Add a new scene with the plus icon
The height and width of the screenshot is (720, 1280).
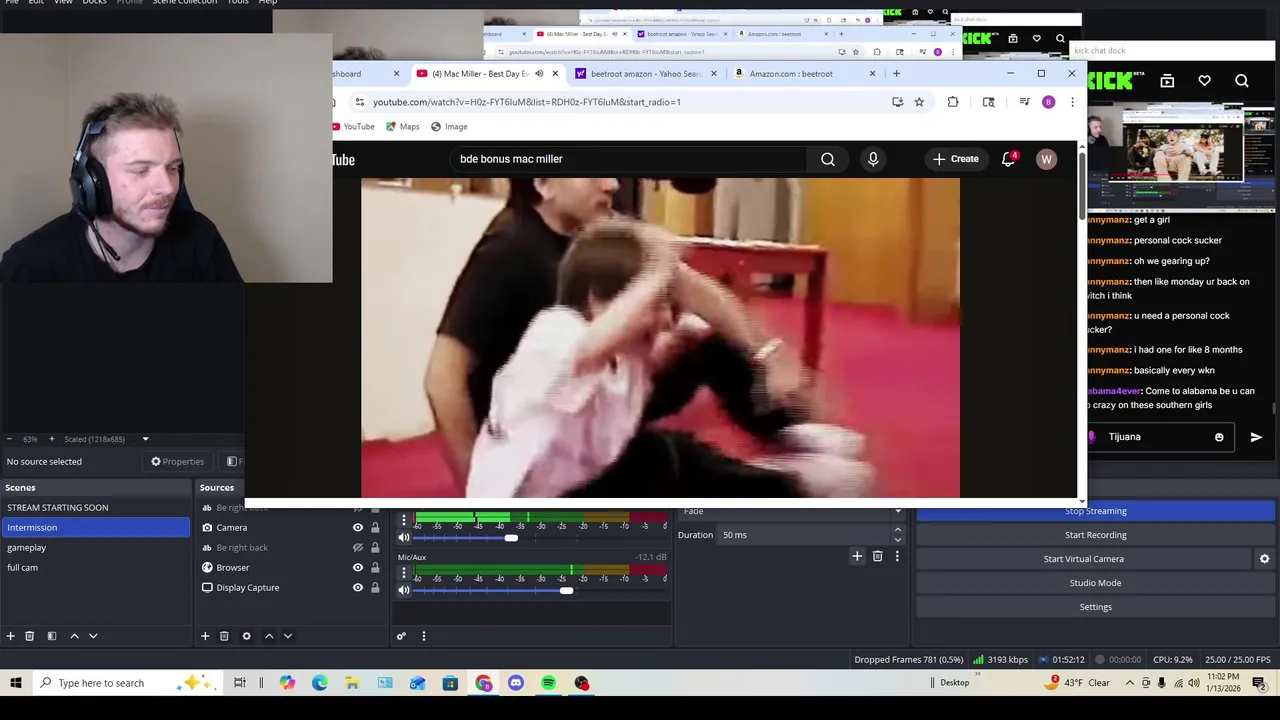click(x=10, y=636)
